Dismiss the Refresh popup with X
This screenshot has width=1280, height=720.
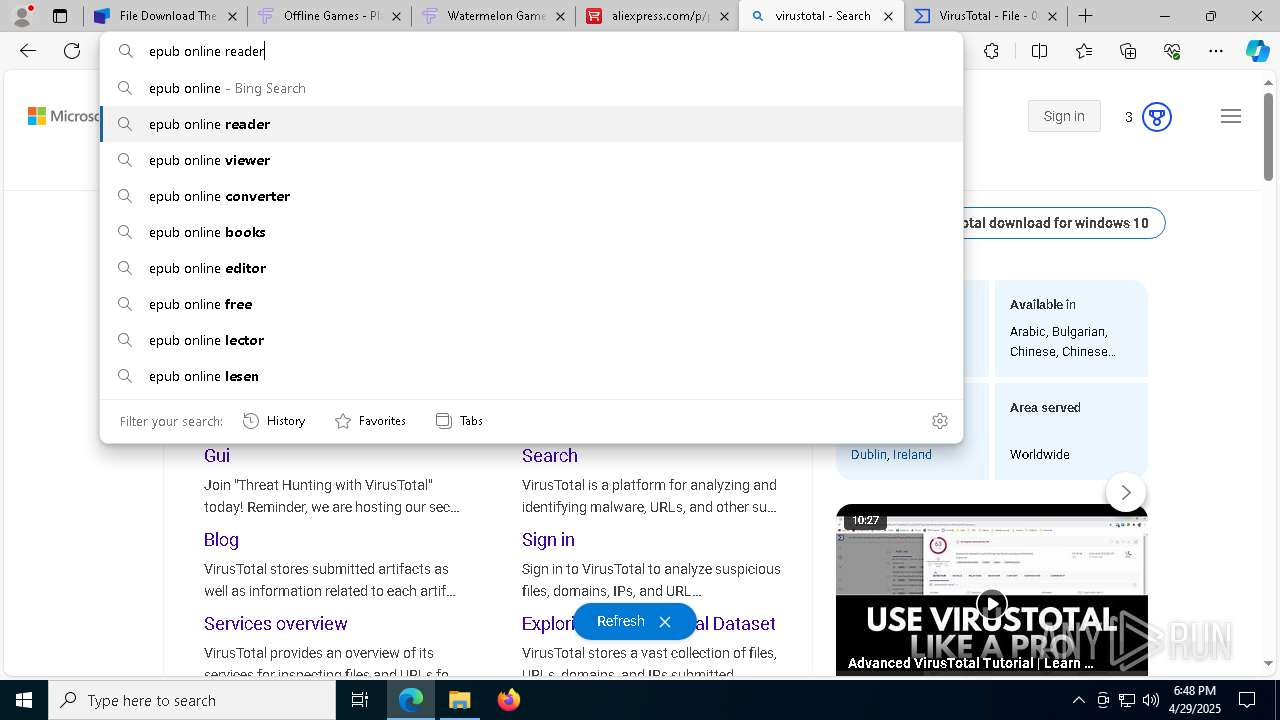click(x=665, y=622)
